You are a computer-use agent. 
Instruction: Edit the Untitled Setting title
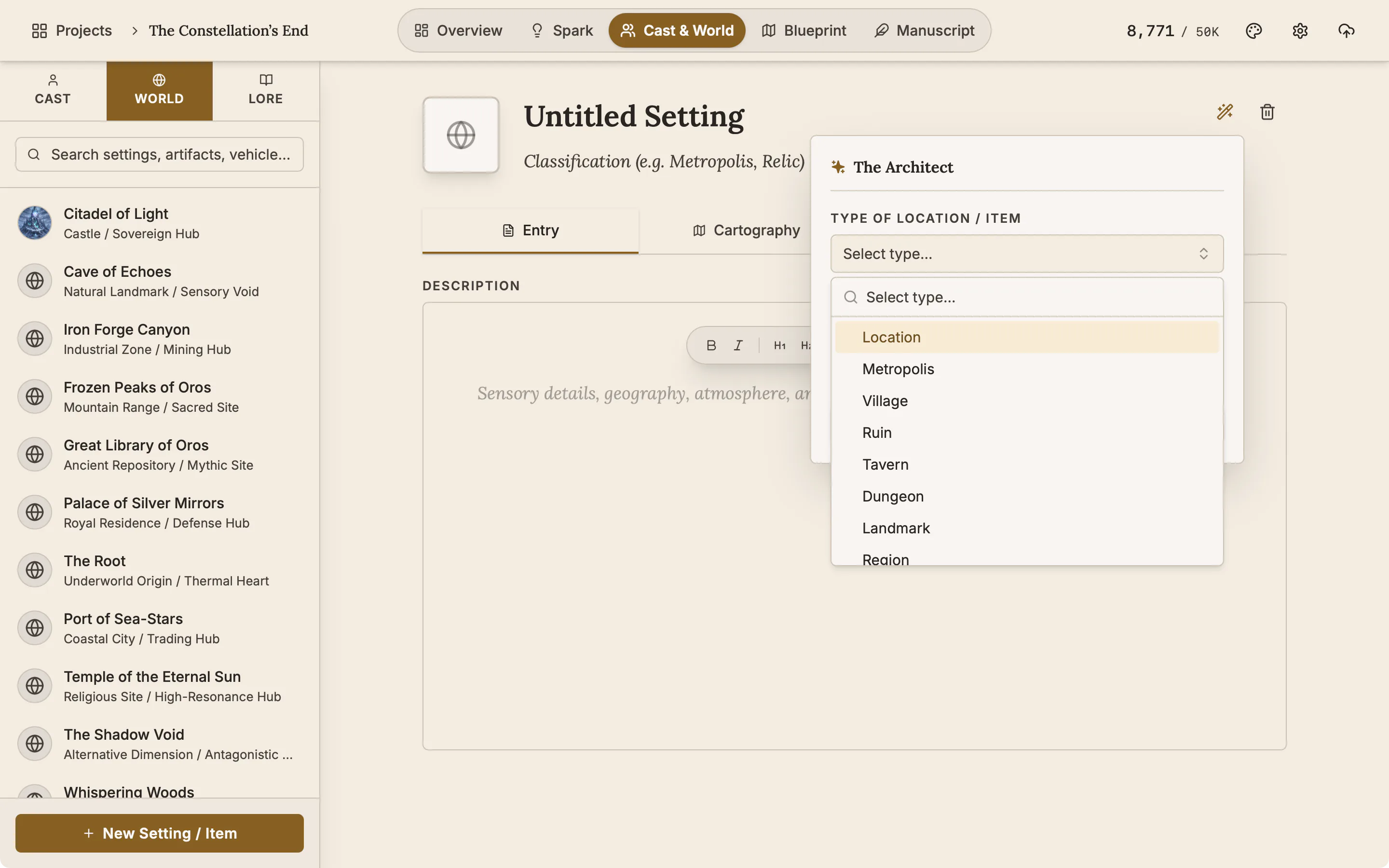tap(634, 116)
